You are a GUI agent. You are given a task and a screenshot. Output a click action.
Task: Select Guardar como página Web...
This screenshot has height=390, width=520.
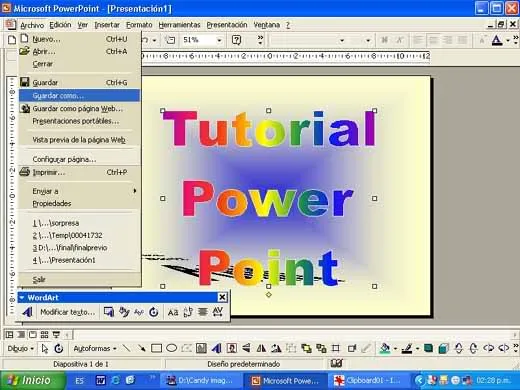79,108
